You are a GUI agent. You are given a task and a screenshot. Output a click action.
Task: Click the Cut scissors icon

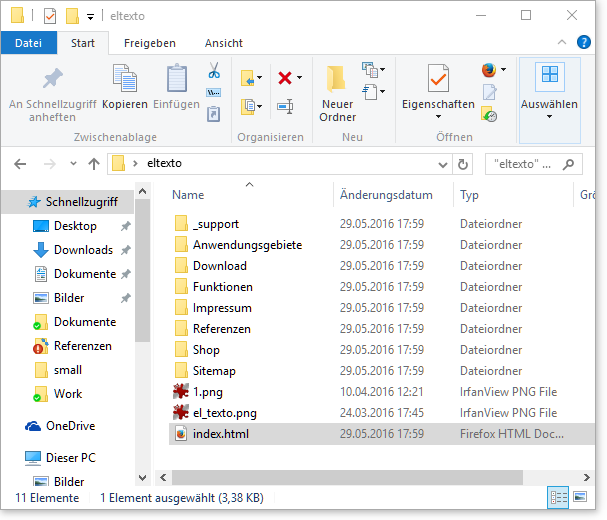pos(214,70)
